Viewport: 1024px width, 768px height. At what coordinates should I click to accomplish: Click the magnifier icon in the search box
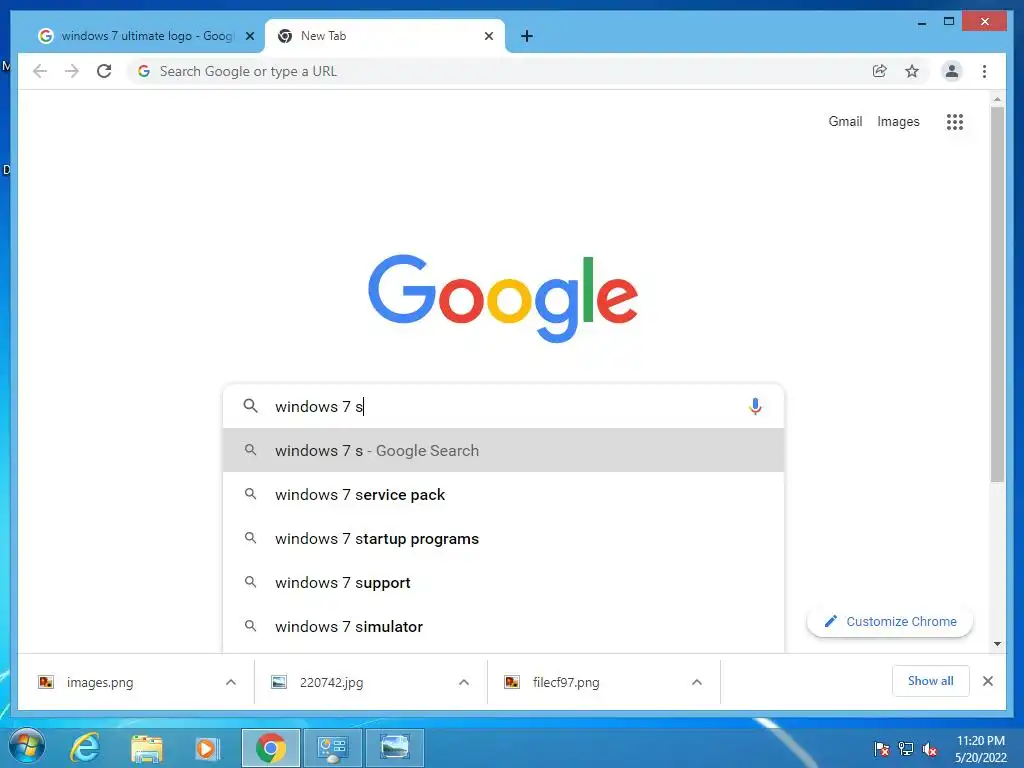[x=250, y=406]
